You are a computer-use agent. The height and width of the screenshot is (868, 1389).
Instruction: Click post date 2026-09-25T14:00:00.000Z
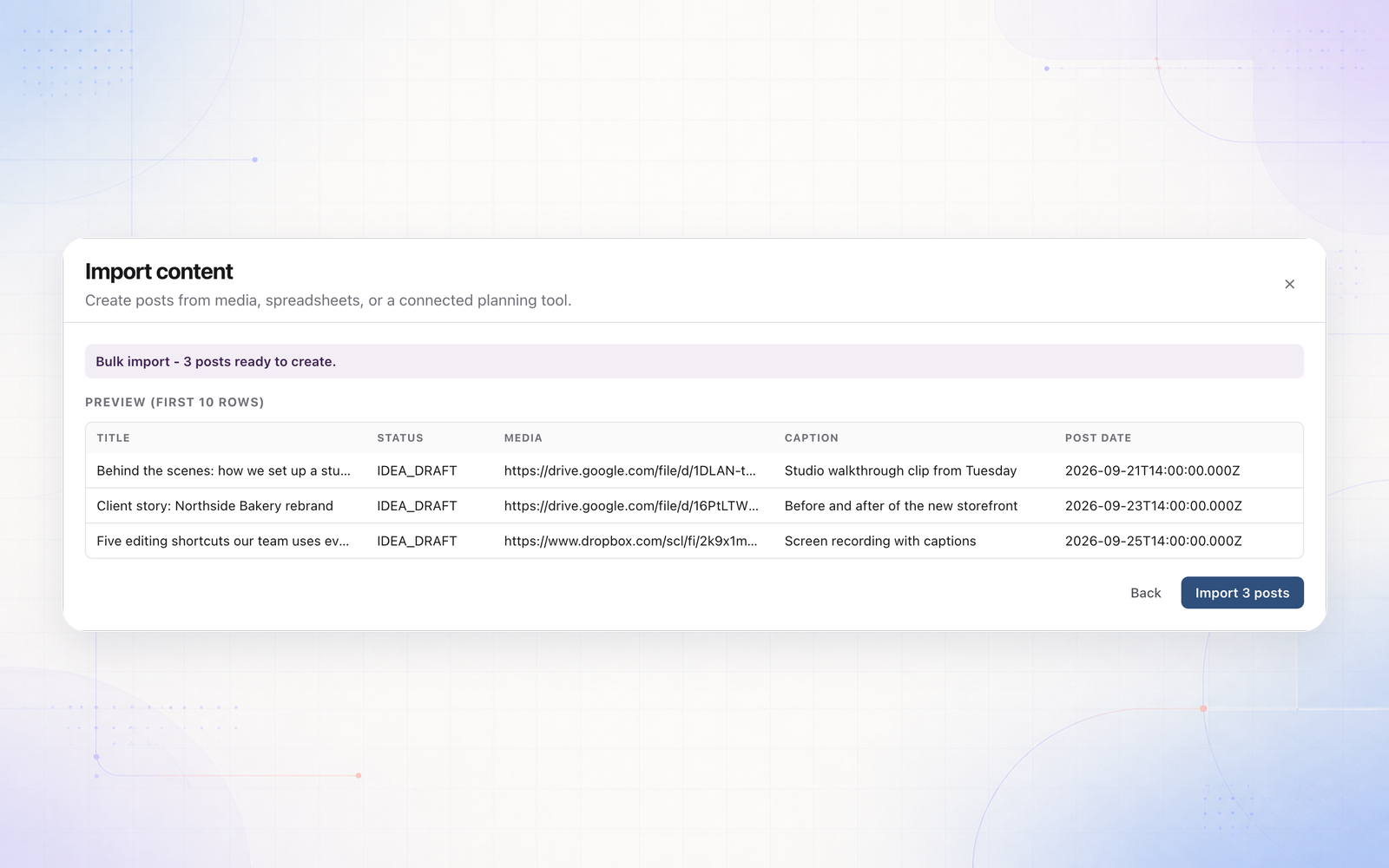point(1153,541)
